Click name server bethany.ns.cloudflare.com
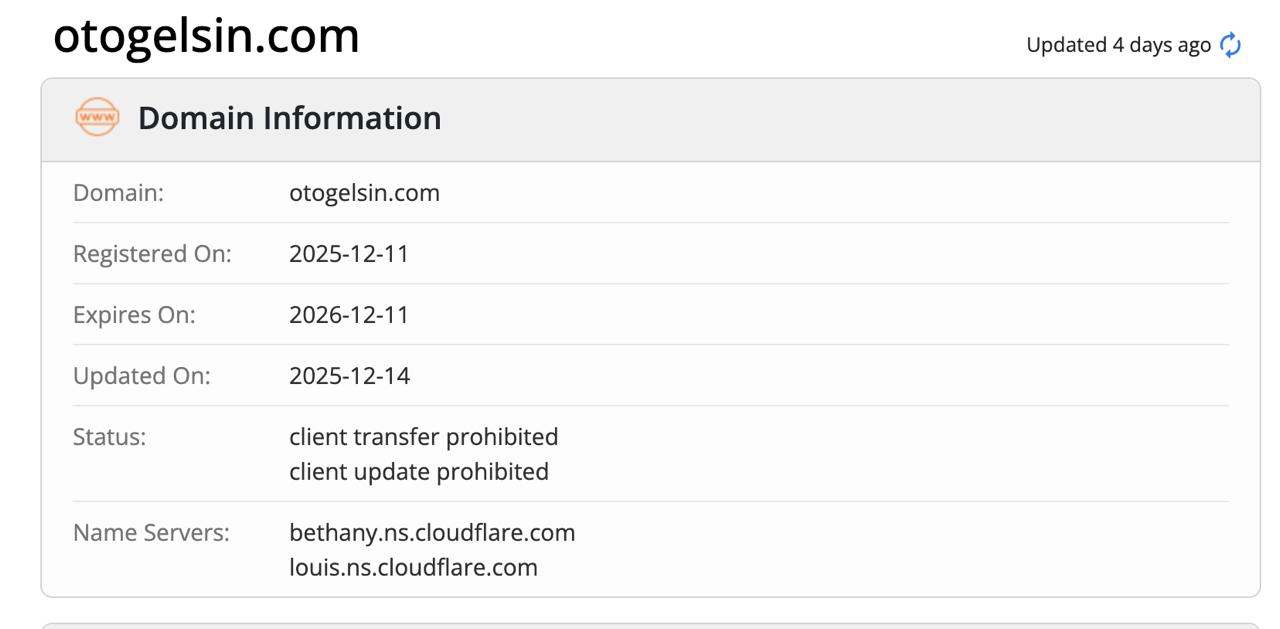This screenshot has height=629, width=1280. 432,533
